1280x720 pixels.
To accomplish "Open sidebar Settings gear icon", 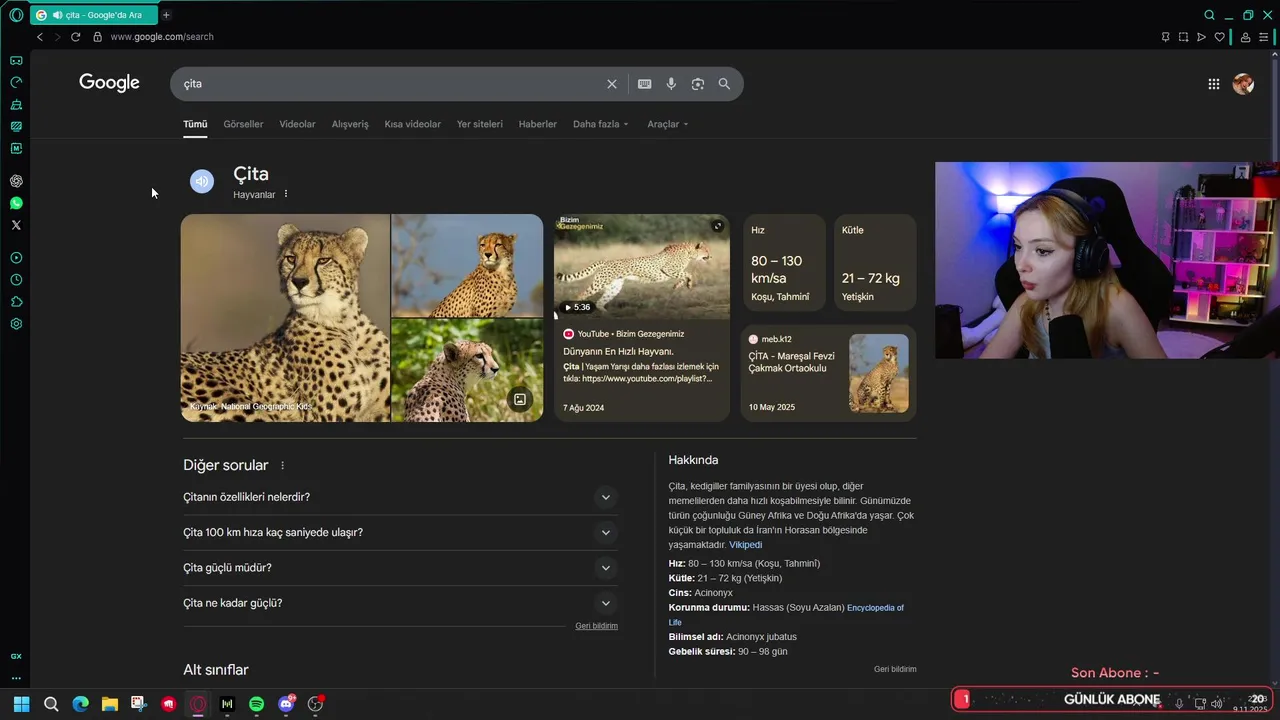I will [16, 324].
